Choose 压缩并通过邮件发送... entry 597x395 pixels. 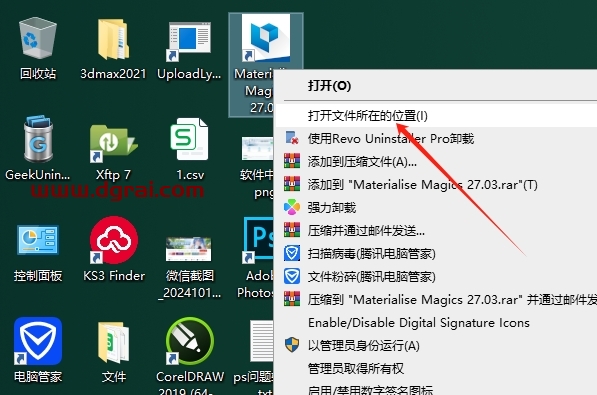tap(435, 231)
